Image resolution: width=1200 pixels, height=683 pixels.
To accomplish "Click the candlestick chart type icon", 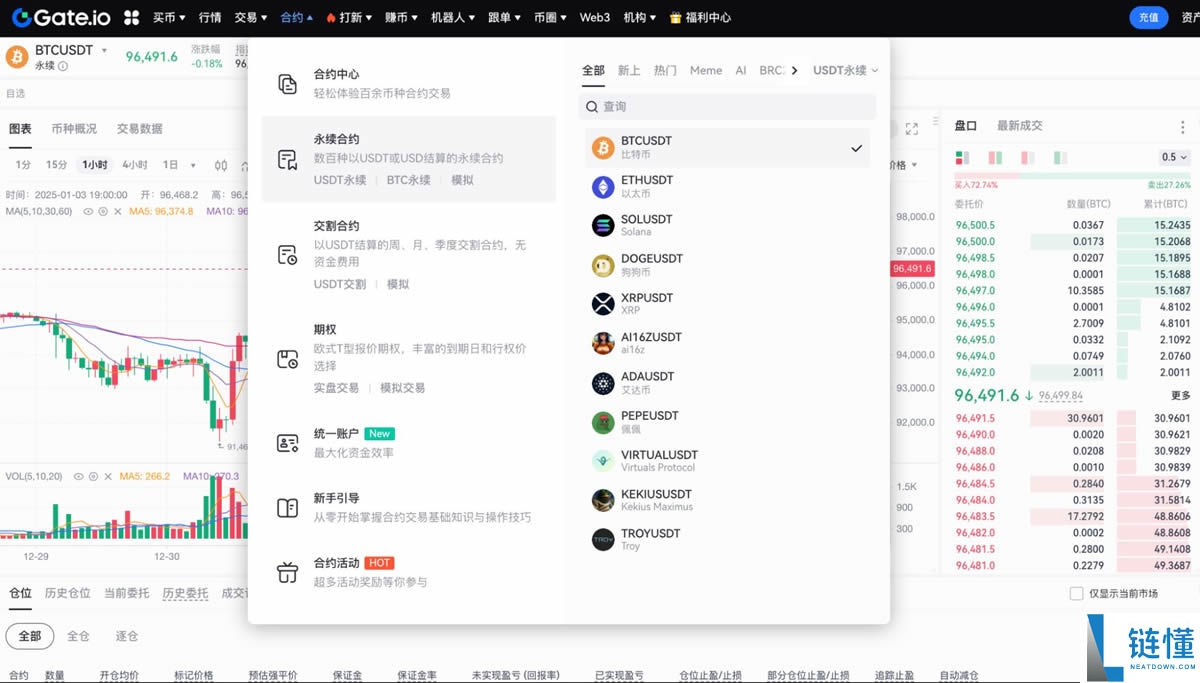I will [221, 165].
